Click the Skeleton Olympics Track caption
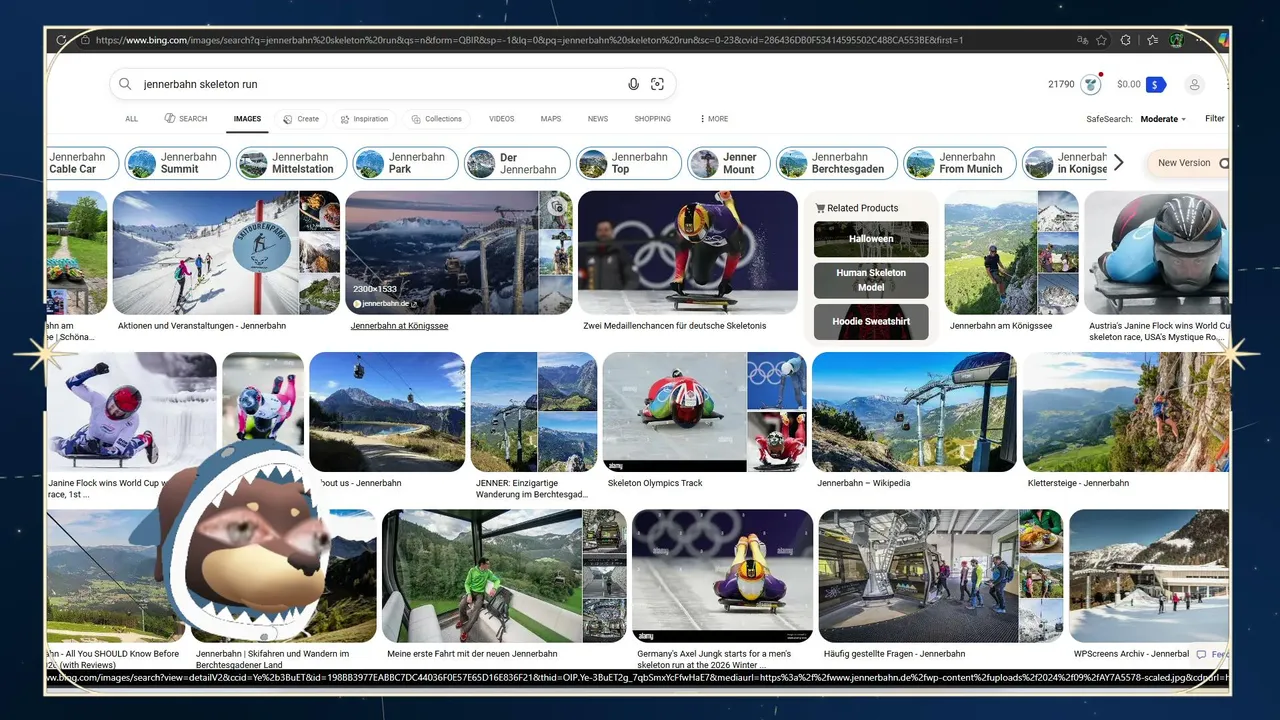Viewport: 1280px width, 720px height. [655, 483]
